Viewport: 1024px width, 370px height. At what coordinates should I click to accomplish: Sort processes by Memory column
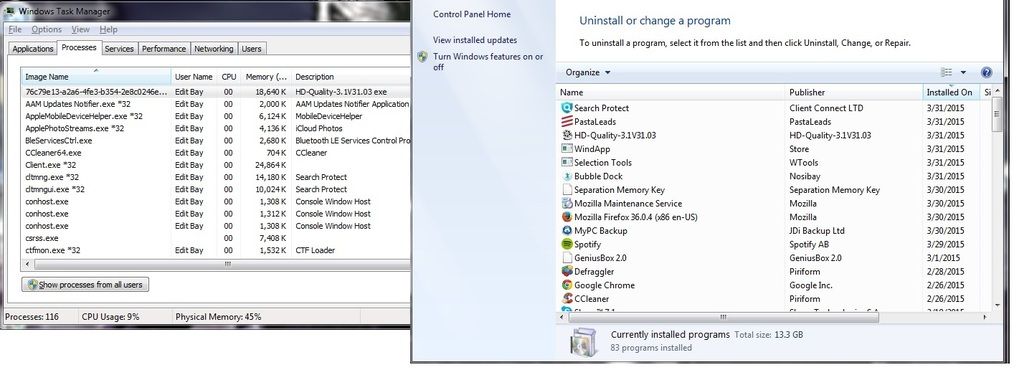(266, 76)
